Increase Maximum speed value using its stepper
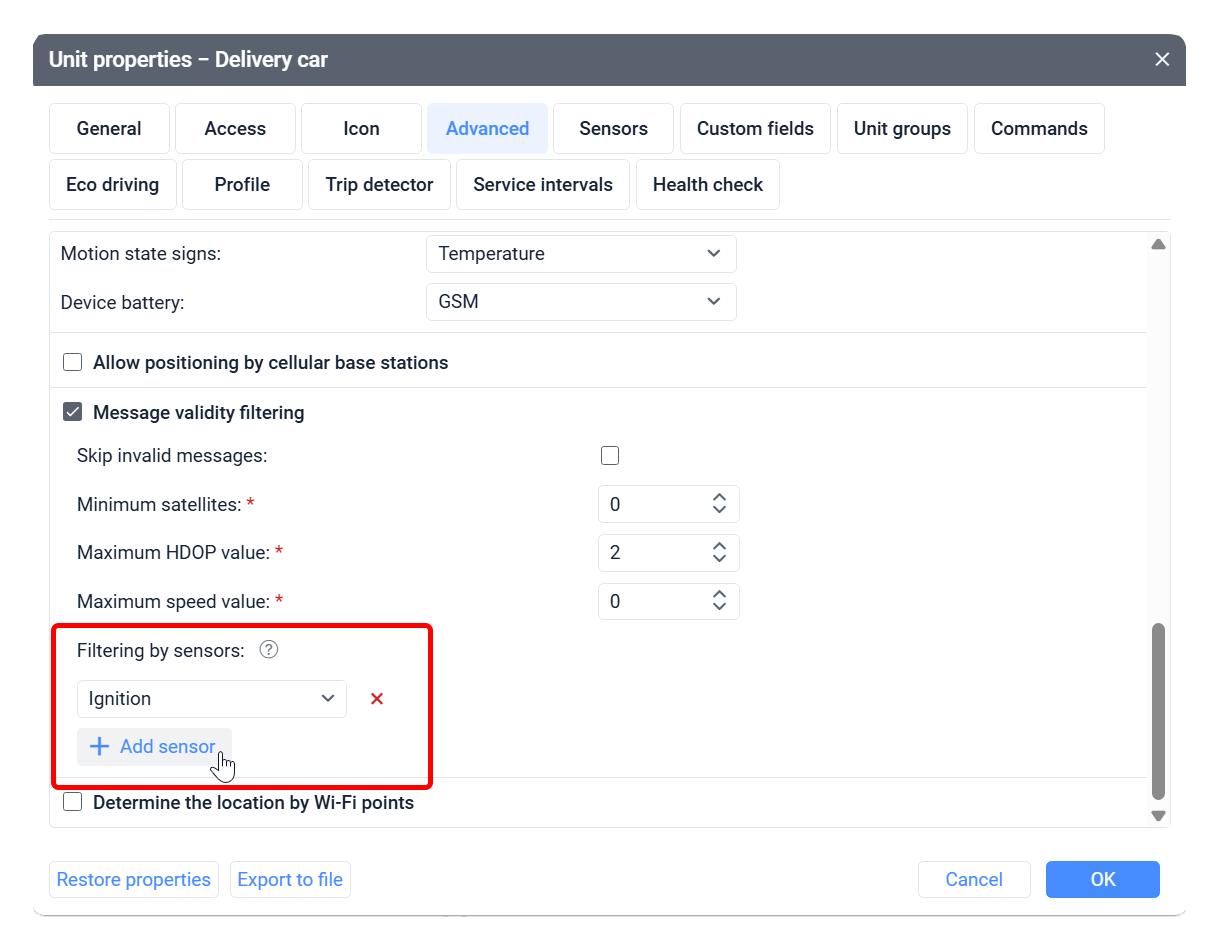The width and height of the screenshot is (1224, 947). coord(719,595)
